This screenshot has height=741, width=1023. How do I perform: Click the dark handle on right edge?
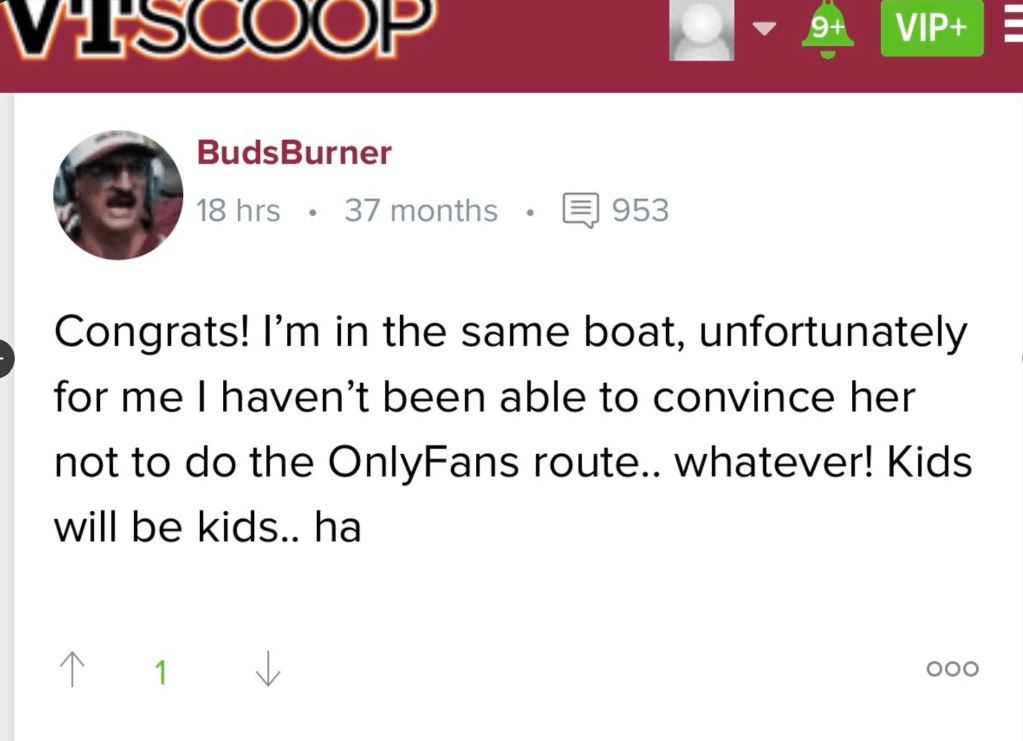pyautogui.click(x=1020, y=358)
